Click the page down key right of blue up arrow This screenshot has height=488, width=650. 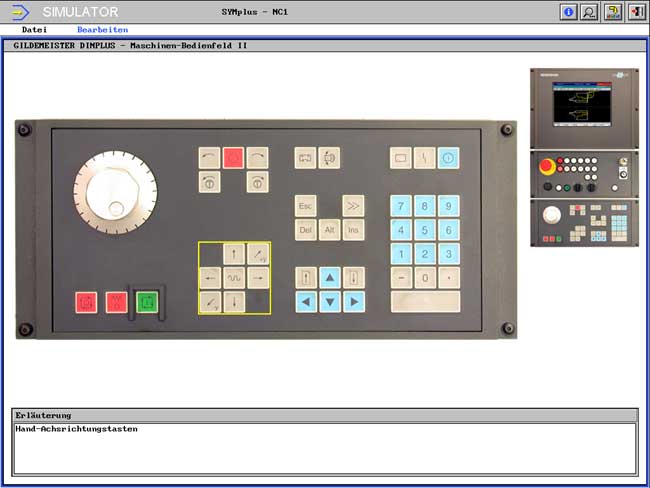click(x=354, y=278)
